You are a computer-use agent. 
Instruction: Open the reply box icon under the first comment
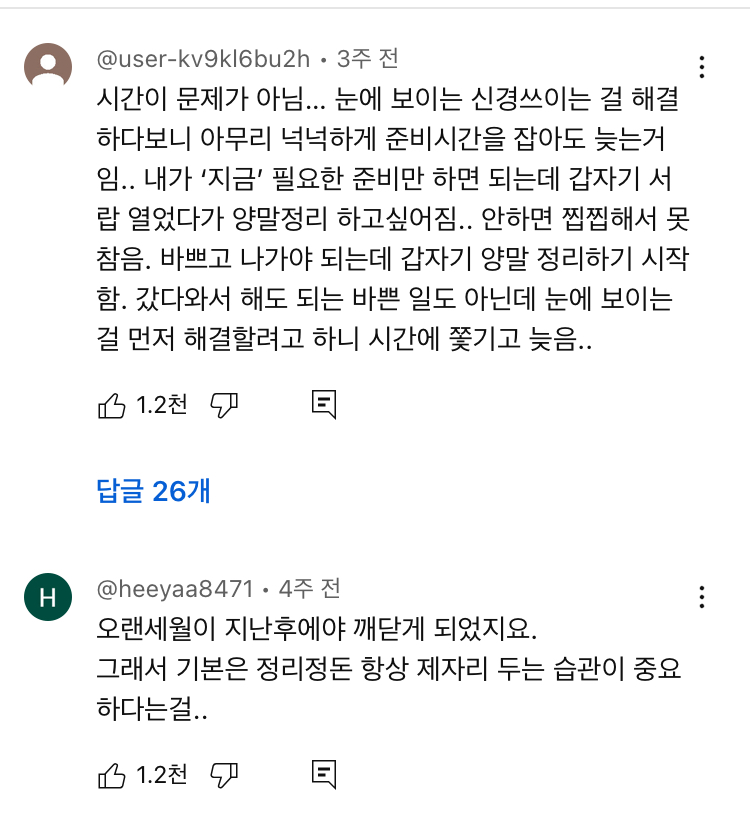[323, 404]
